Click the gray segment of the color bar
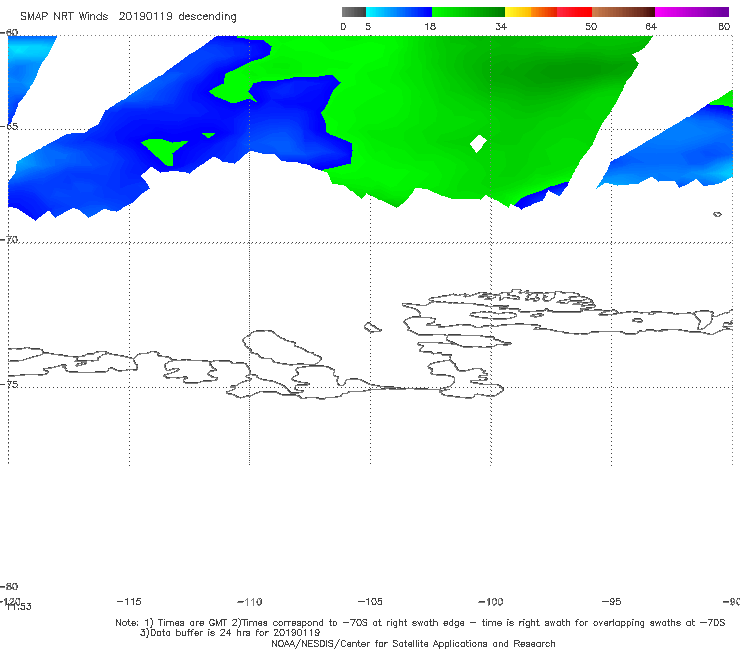This screenshot has width=740, height=650. click(354, 12)
